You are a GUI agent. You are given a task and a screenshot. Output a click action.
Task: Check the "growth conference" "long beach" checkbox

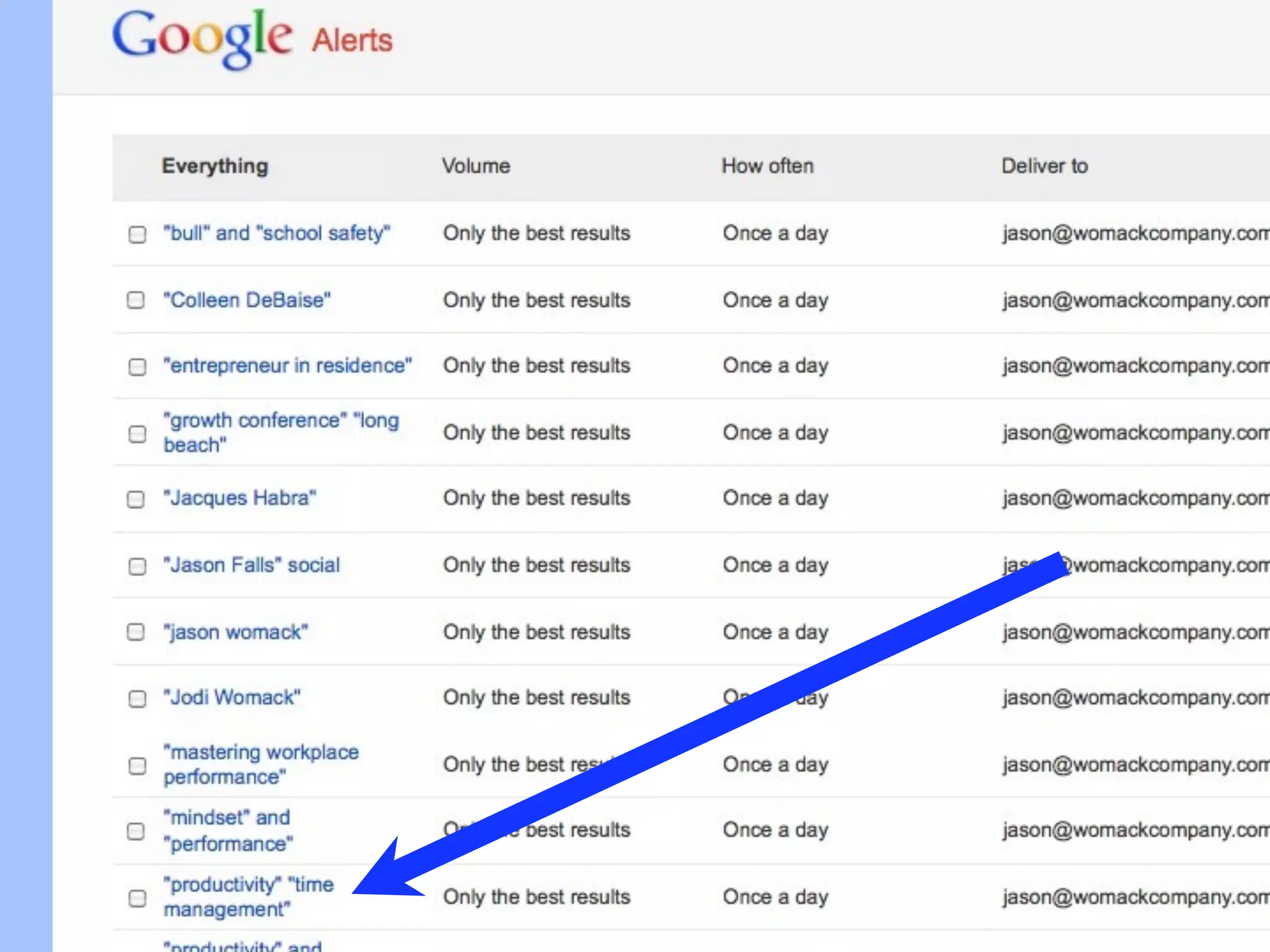(137, 433)
